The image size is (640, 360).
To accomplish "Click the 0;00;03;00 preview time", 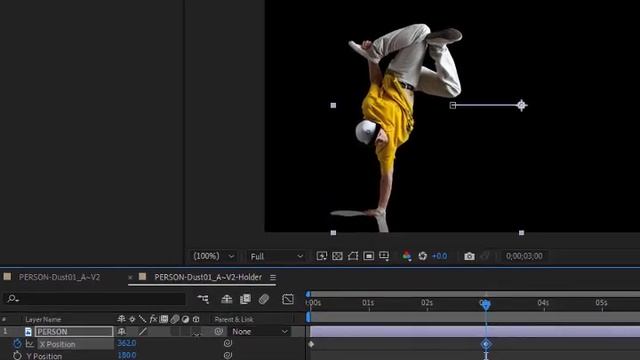I will pos(524,256).
